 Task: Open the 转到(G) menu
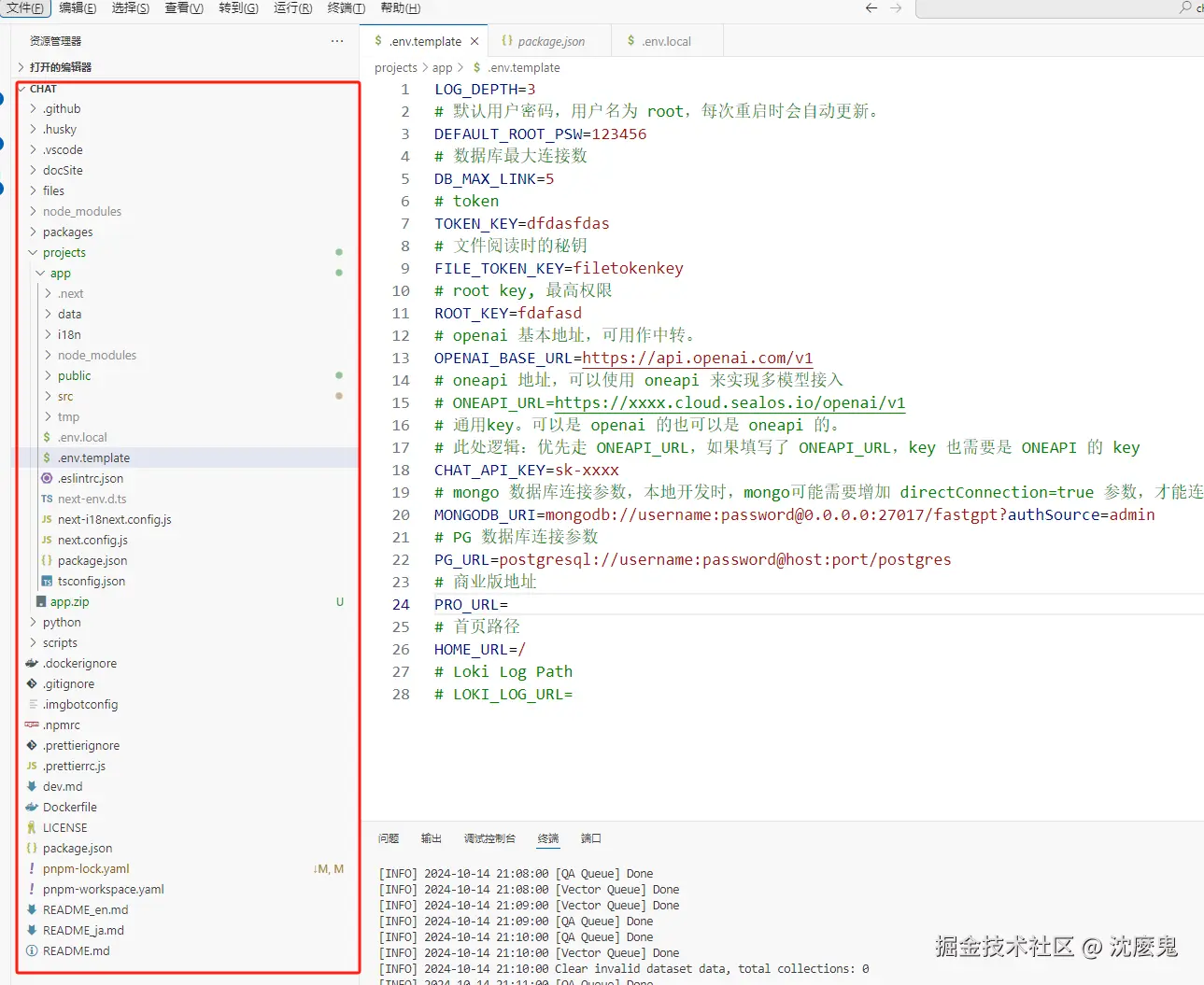click(x=238, y=7)
